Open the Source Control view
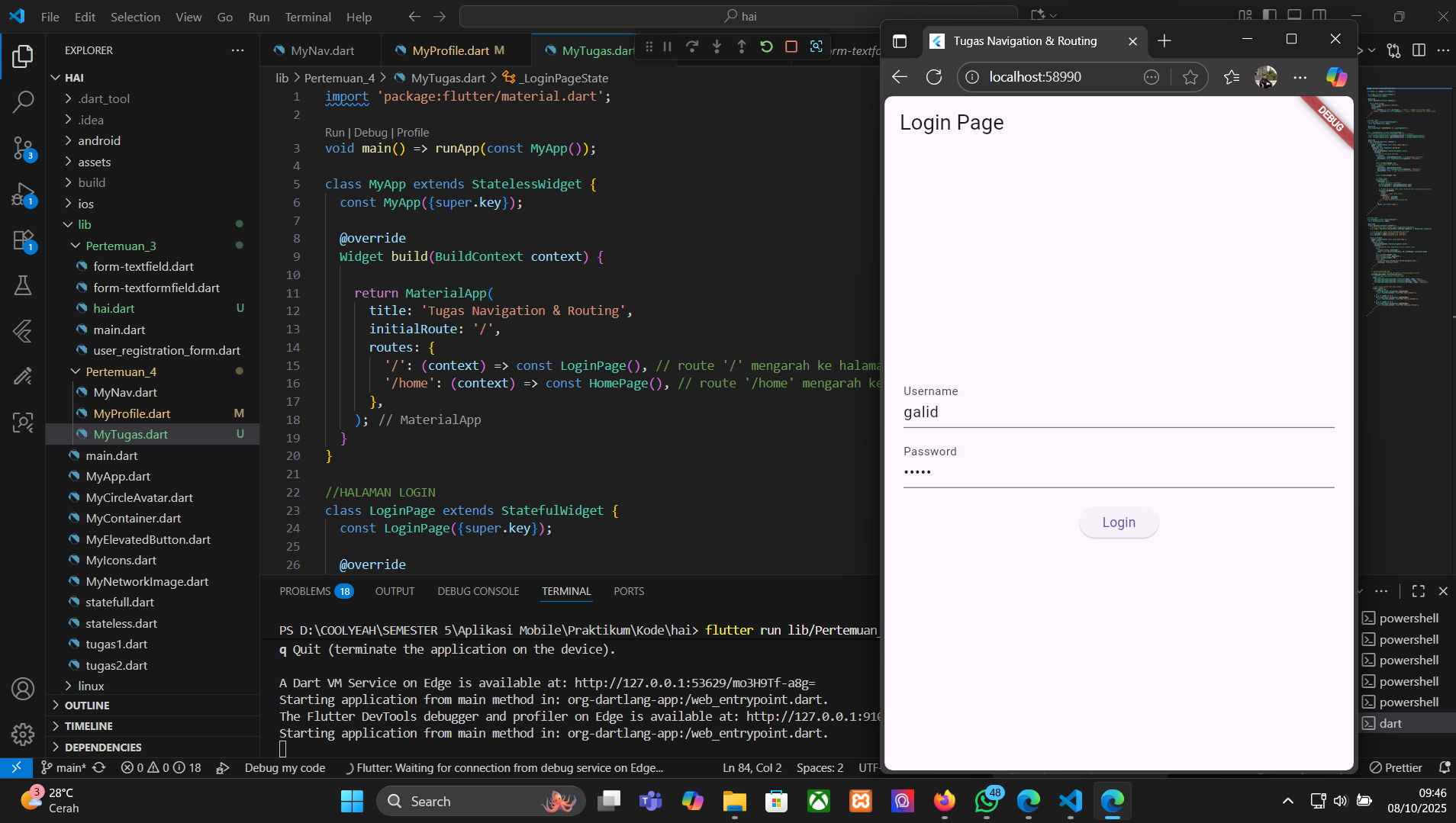Screen dimensions: 1456x823 (23, 148)
